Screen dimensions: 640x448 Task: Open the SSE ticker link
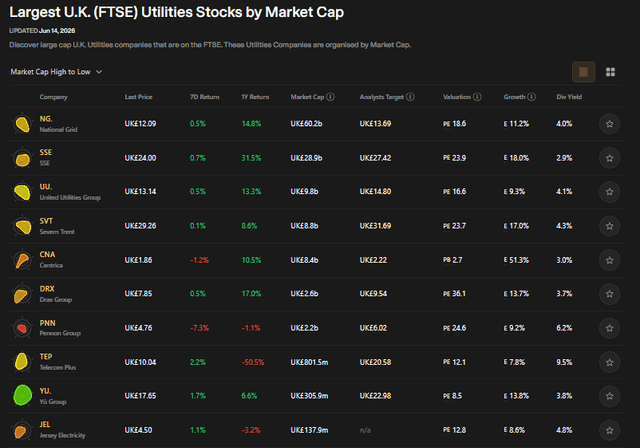point(46,152)
